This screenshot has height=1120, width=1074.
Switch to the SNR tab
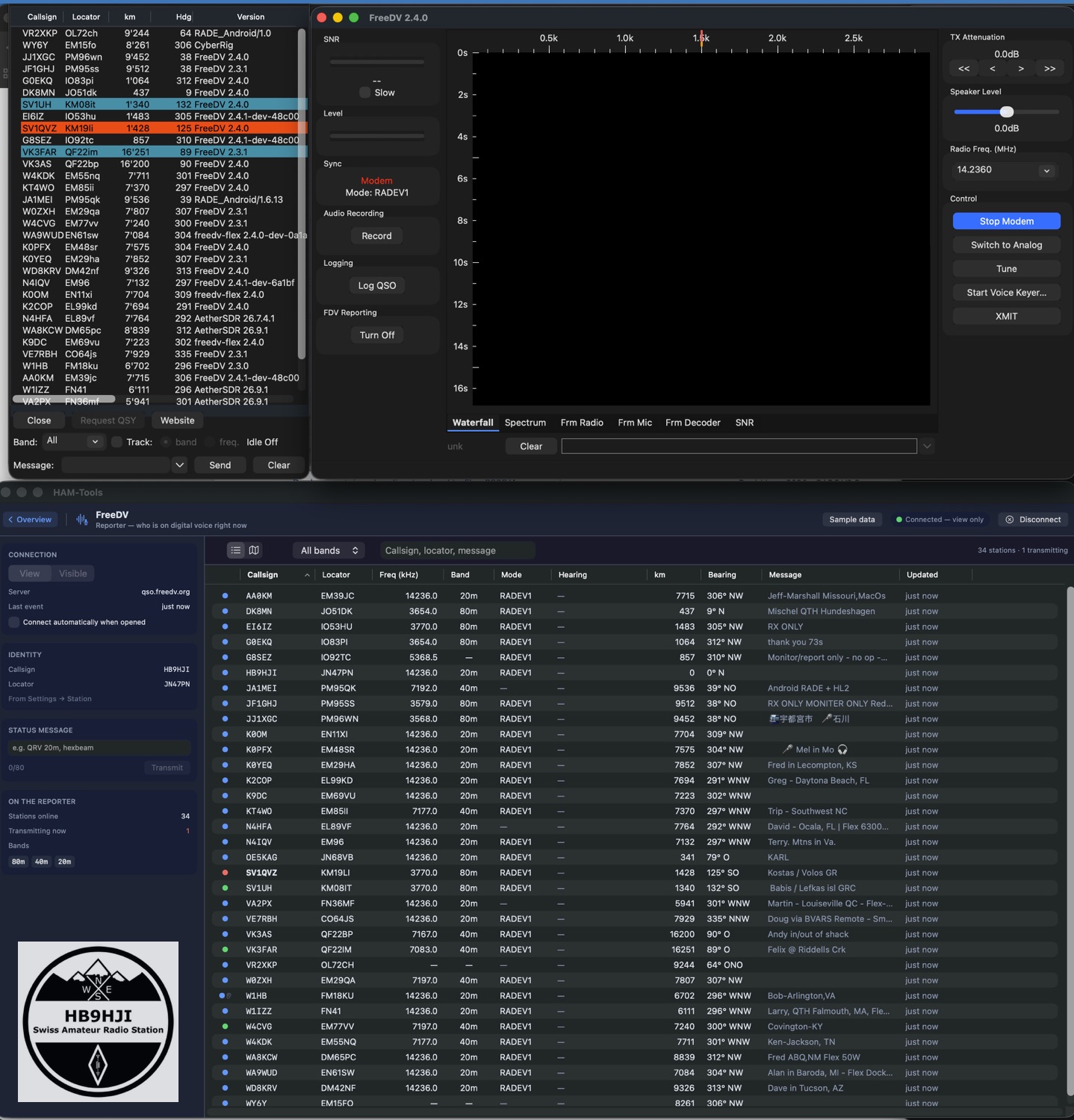coord(745,423)
